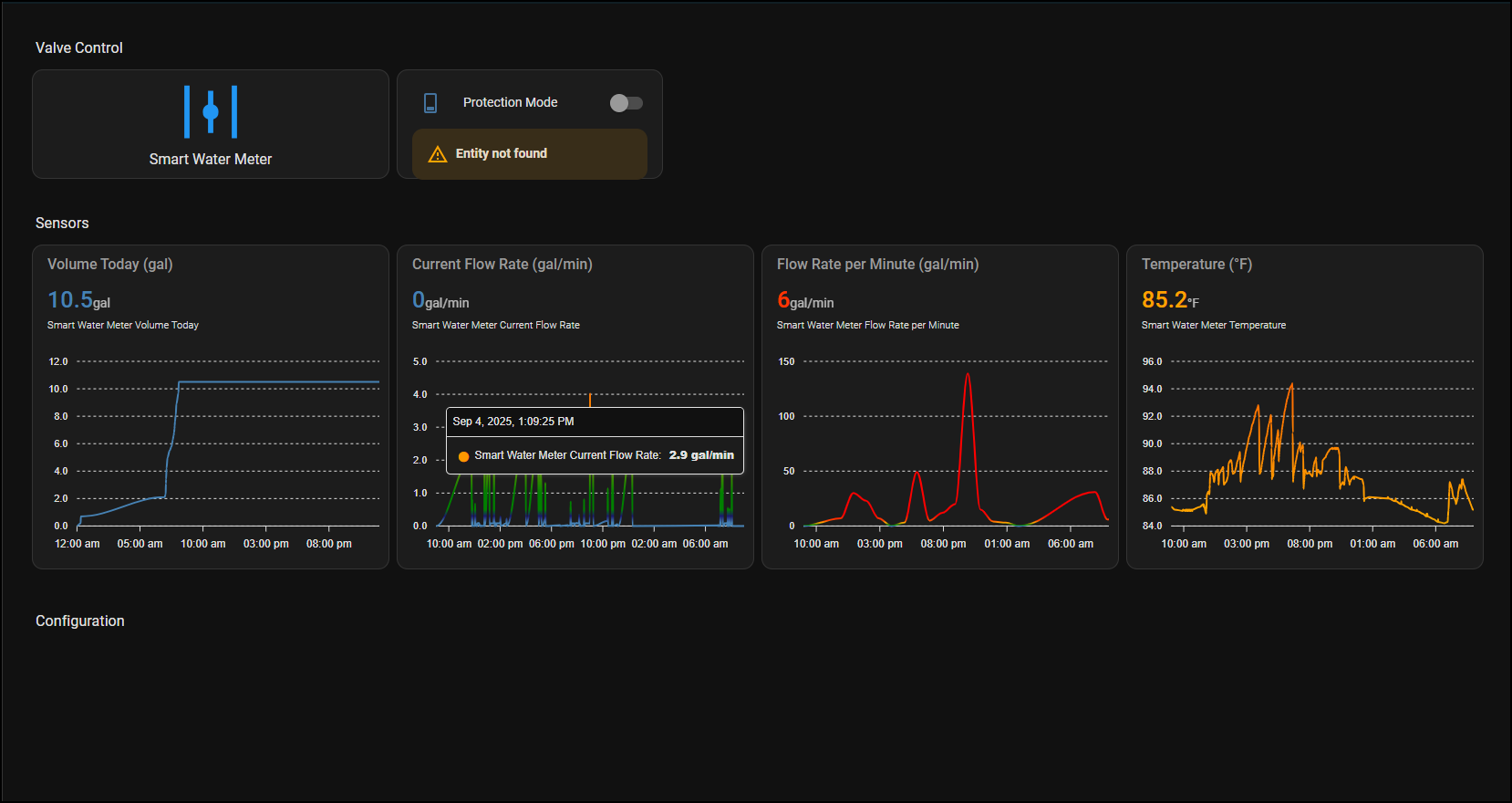This screenshot has height=803, width=1512.
Task: Click the Smart Water Meter valve label
Action: (x=211, y=160)
